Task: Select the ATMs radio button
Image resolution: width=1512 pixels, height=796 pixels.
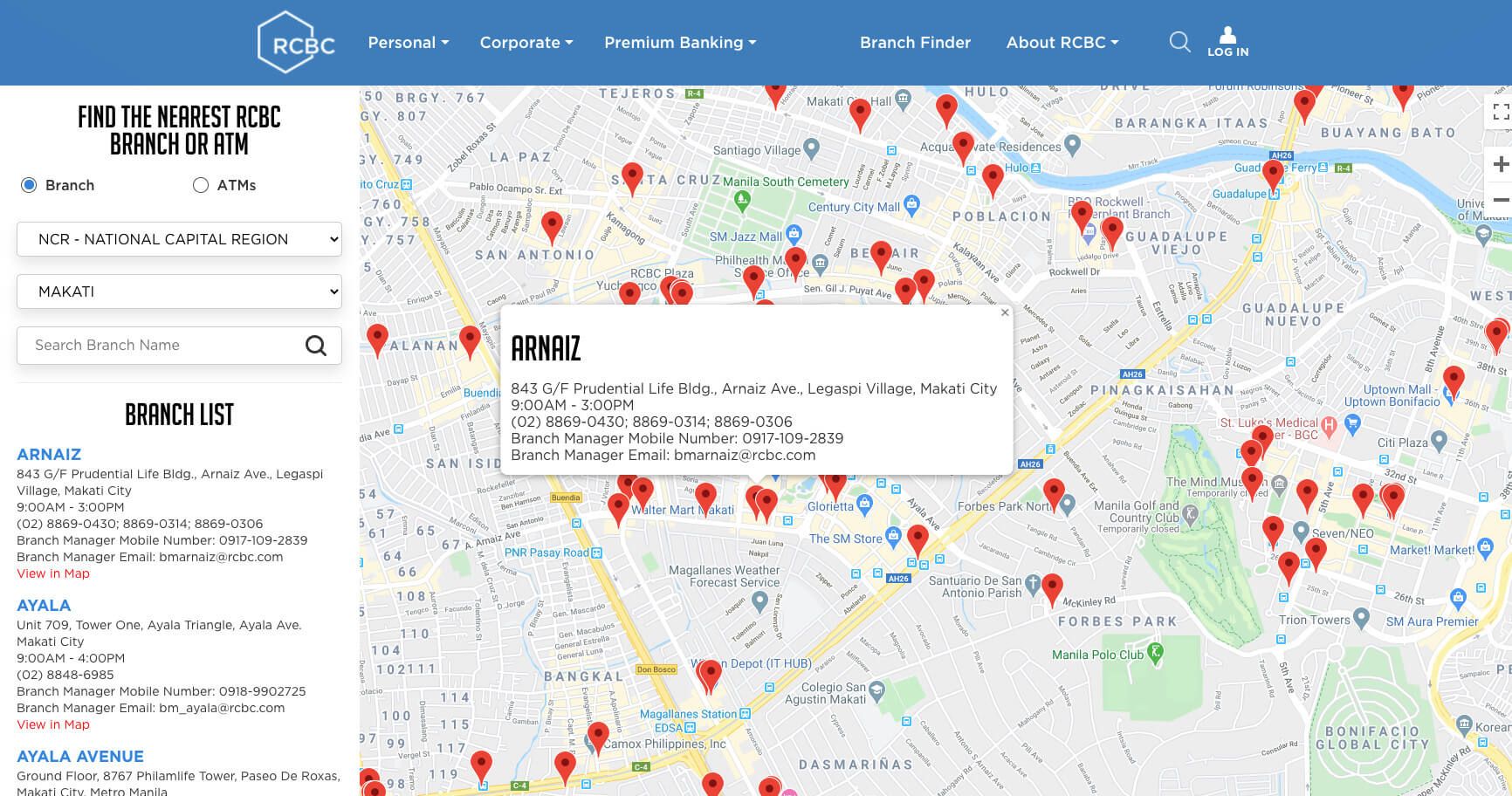Action: point(201,185)
